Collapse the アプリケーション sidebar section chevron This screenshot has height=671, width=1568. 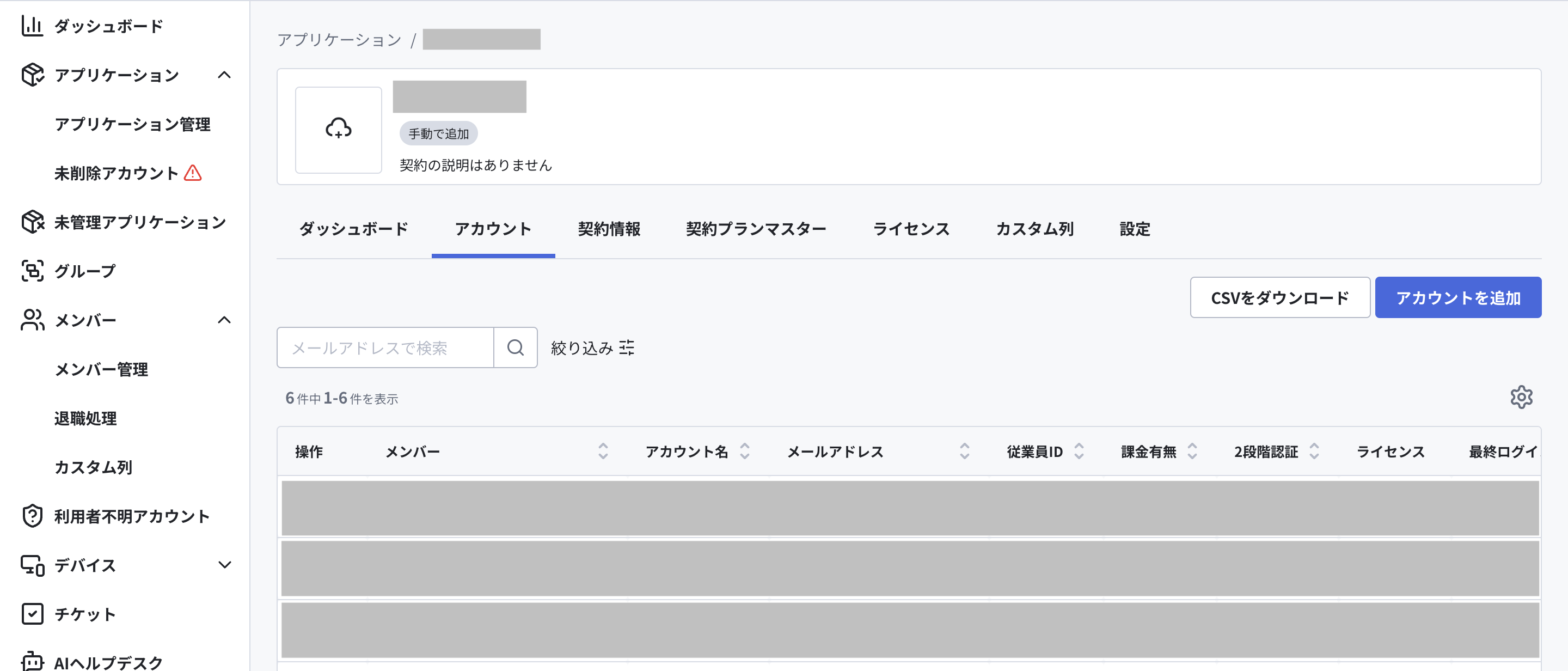pyautogui.click(x=224, y=75)
